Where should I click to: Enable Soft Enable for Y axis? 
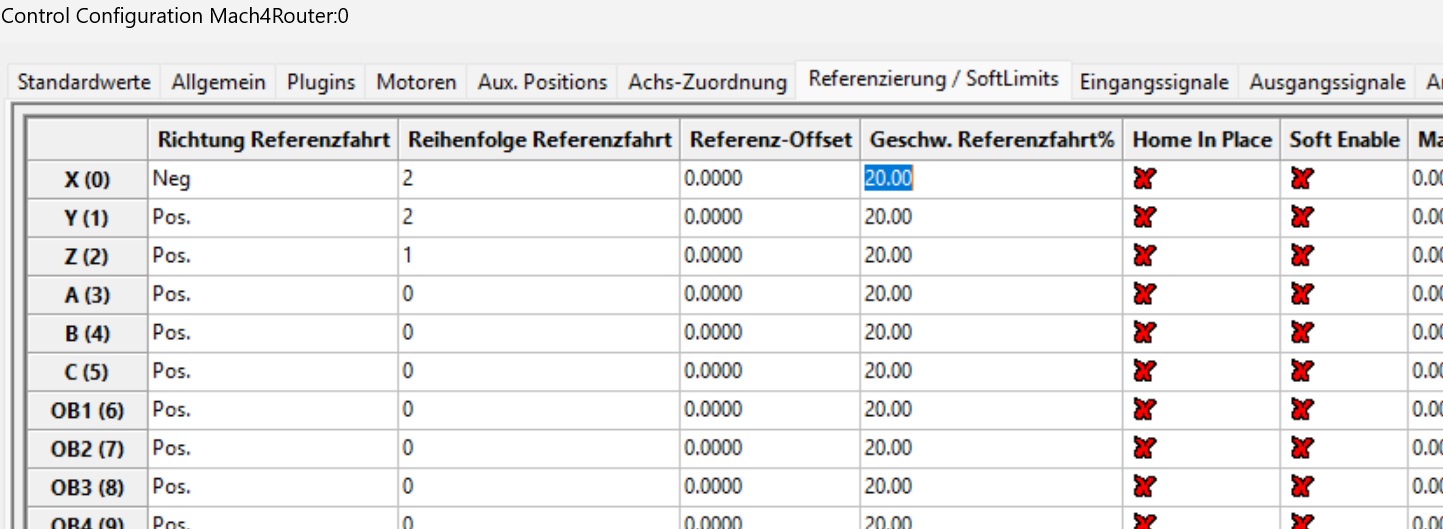pyautogui.click(x=1301, y=217)
